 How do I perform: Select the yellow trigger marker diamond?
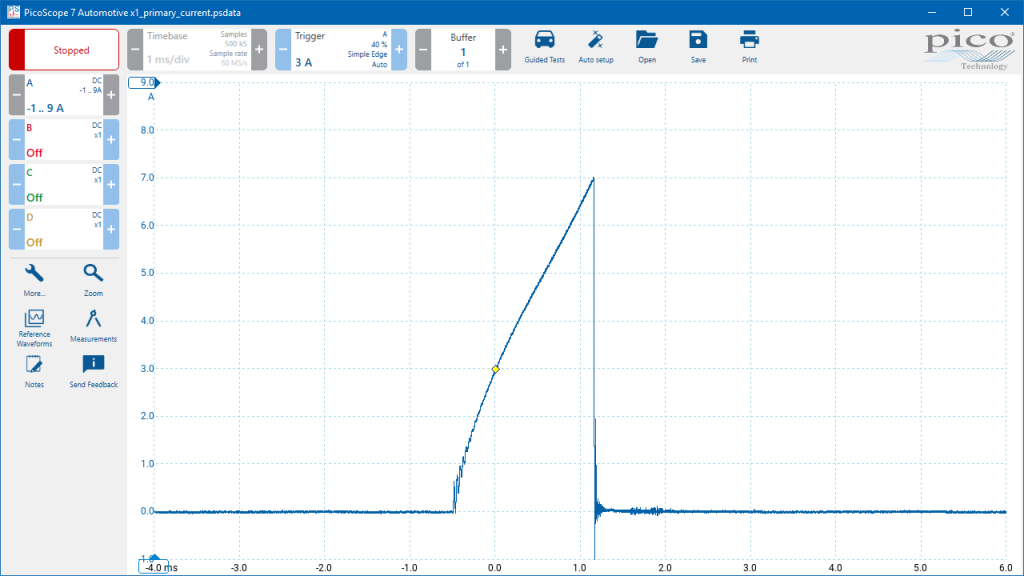495,370
